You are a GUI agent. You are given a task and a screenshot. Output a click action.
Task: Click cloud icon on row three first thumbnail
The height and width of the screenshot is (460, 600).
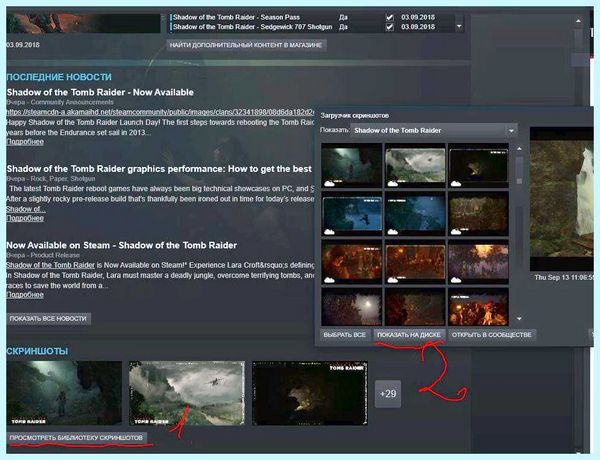coord(329,280)
